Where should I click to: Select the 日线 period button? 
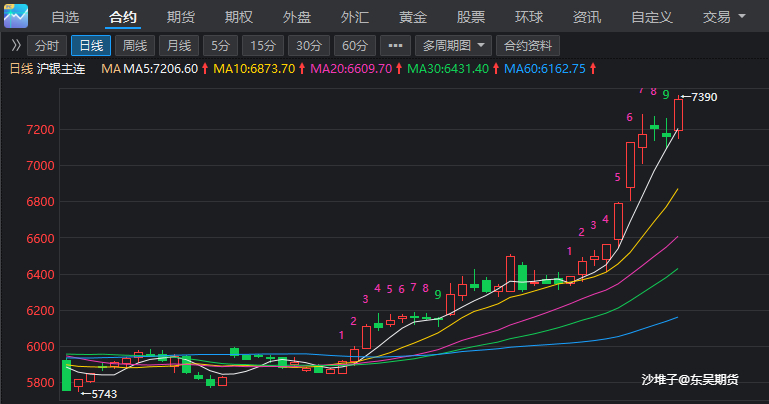click(x=91, y=46)
